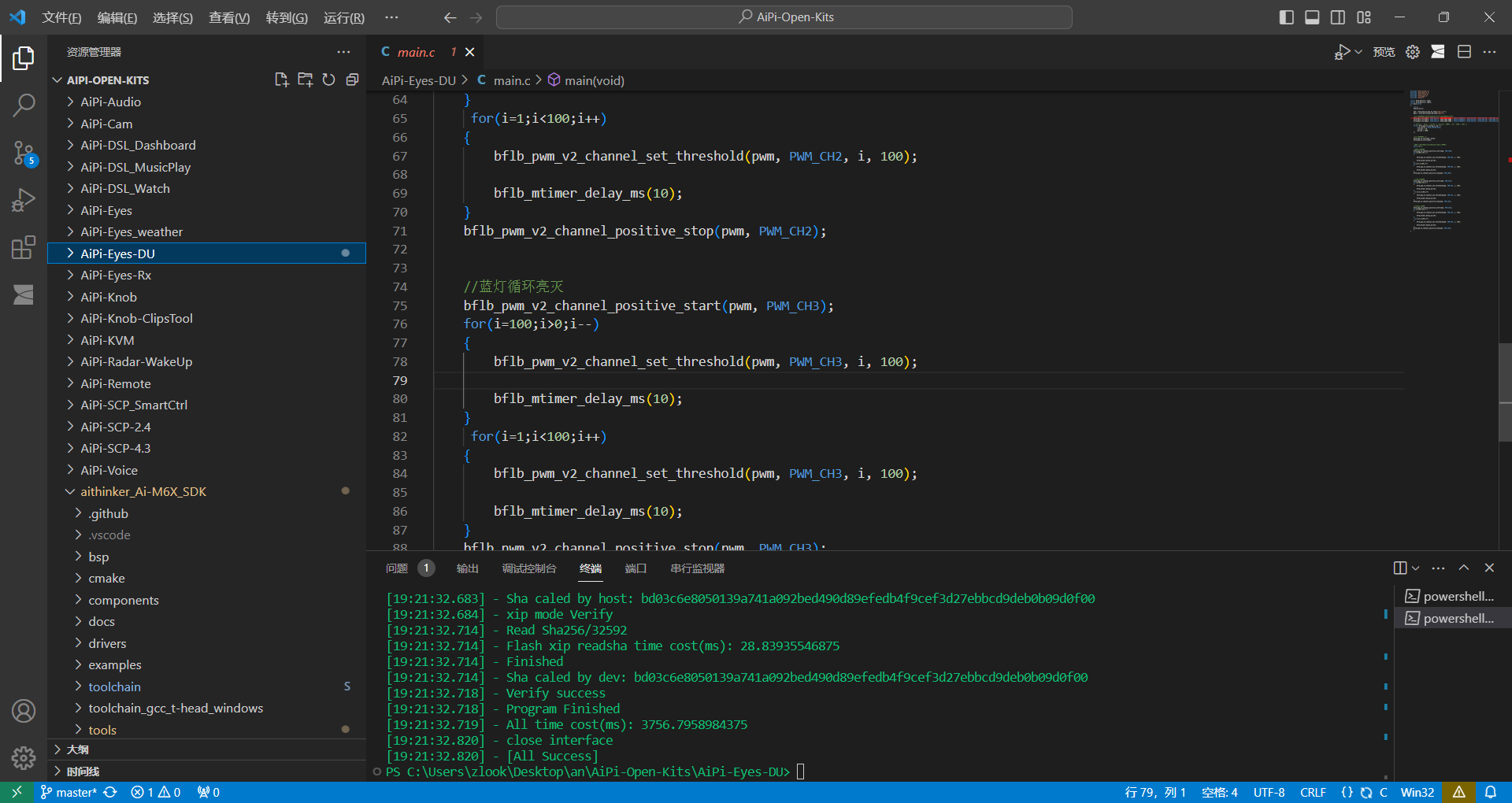Expand the AiPi-Eyes-DU folder
Image resolution: width=1512 pixels, height=803 pixels.
pos(206,253)
